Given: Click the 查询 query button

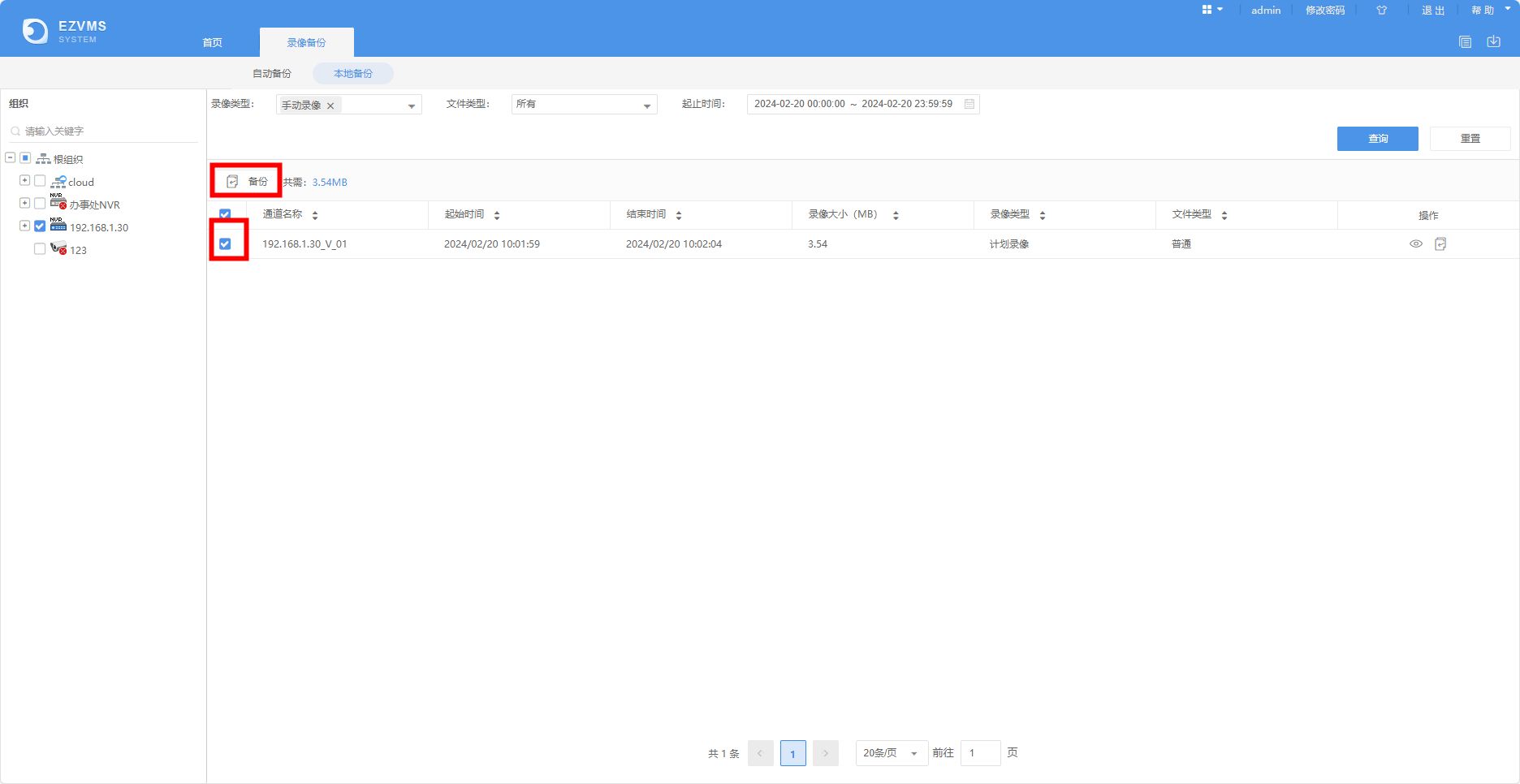Looking at the screenshot, I should click(x=1377, y=138).
